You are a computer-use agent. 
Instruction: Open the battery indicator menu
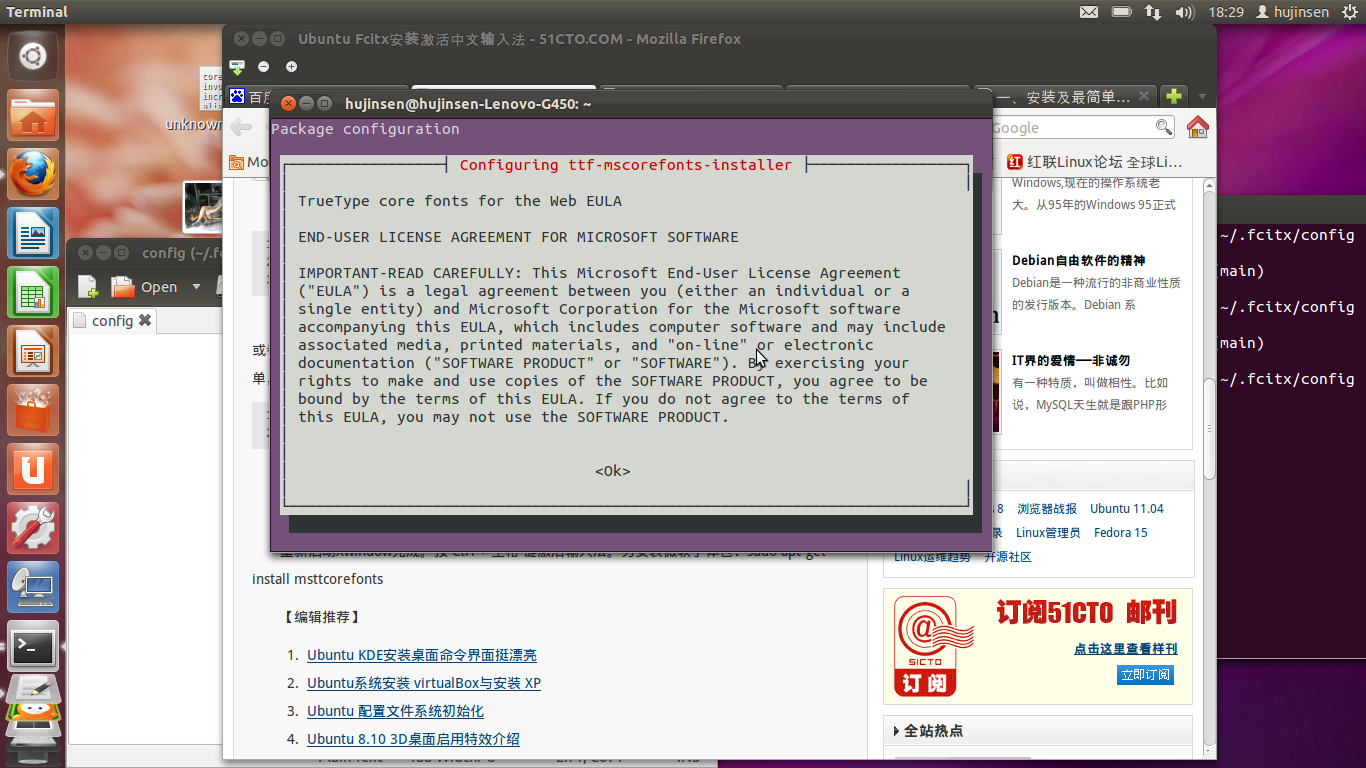[x=1121, y=12]
